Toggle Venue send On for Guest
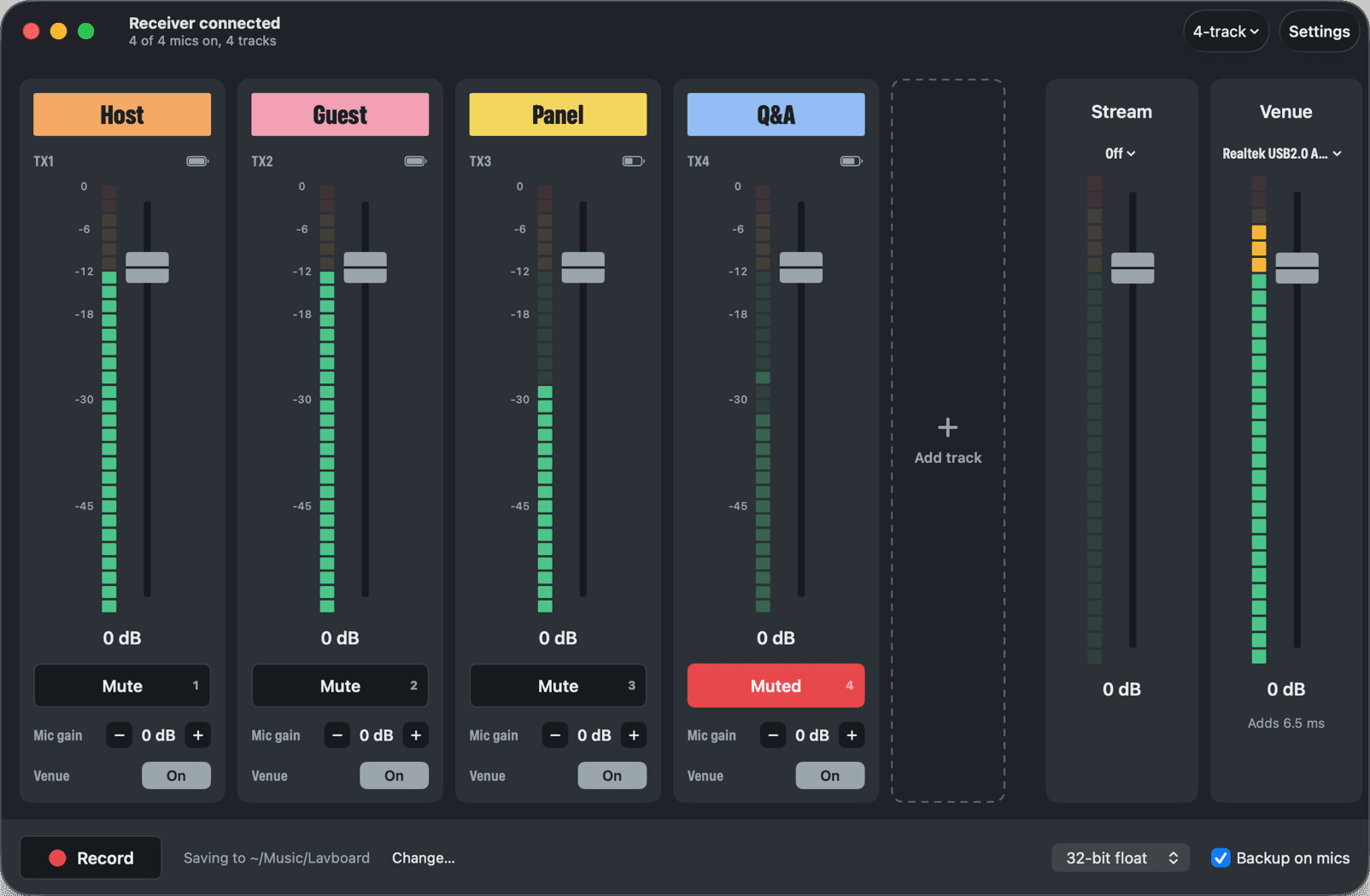 [x=394, y=776]
